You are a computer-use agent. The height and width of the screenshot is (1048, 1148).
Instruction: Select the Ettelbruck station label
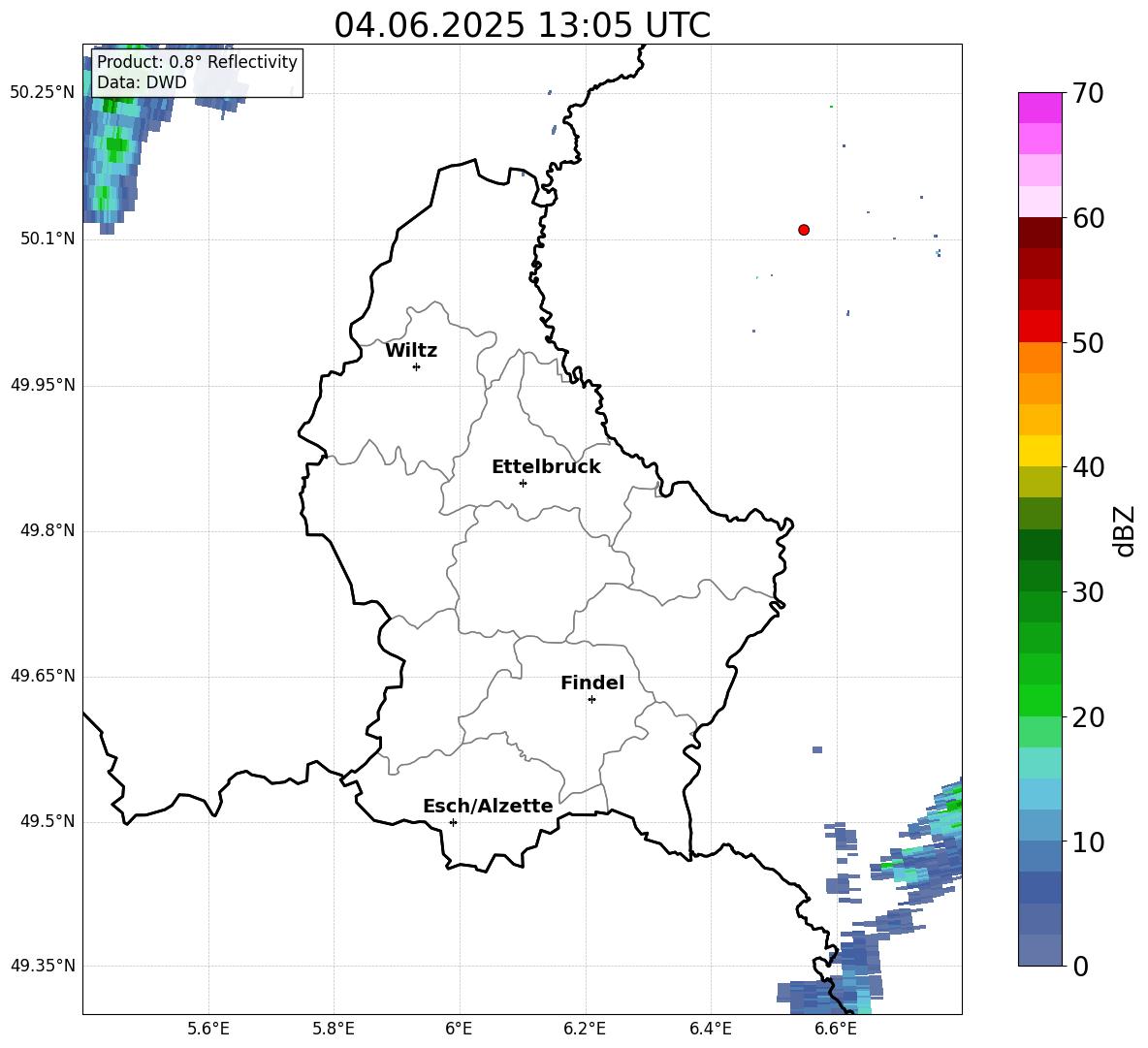point(546,467)
